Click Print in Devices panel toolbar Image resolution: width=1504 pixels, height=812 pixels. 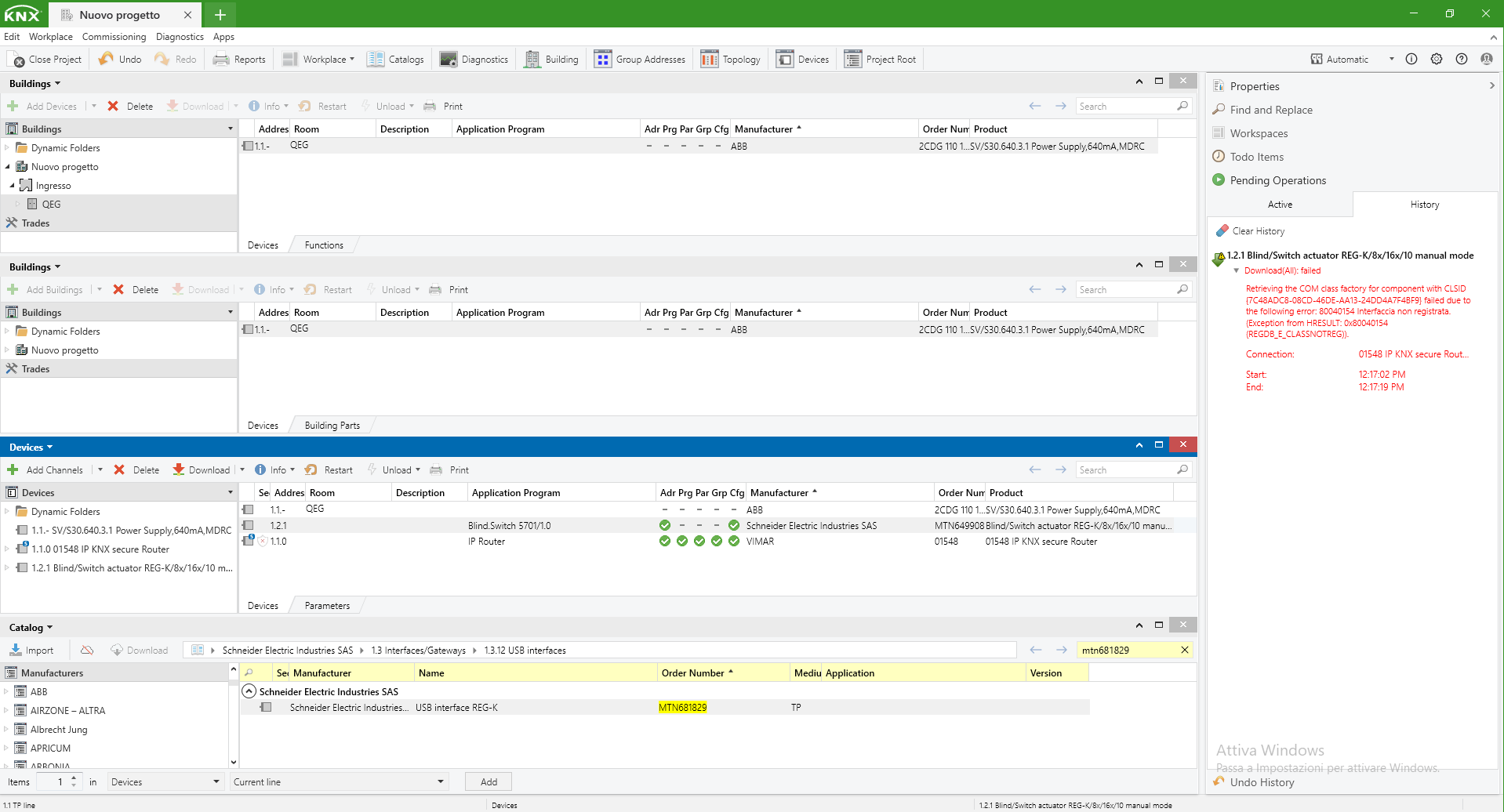pos(450,470)
